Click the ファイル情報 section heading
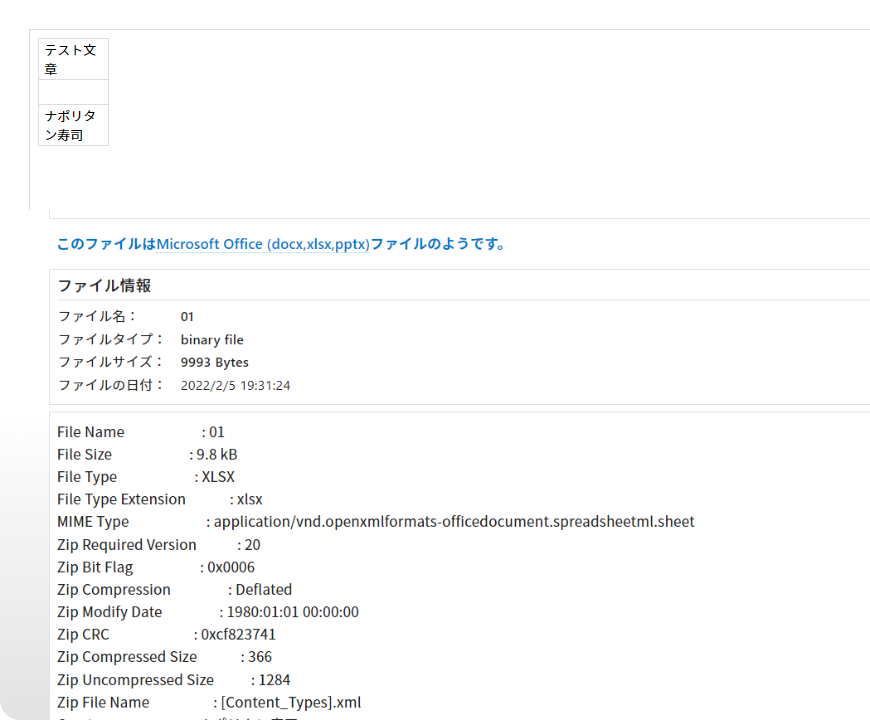This screenshot has width=870, height=720. click(x=104, y=286)
